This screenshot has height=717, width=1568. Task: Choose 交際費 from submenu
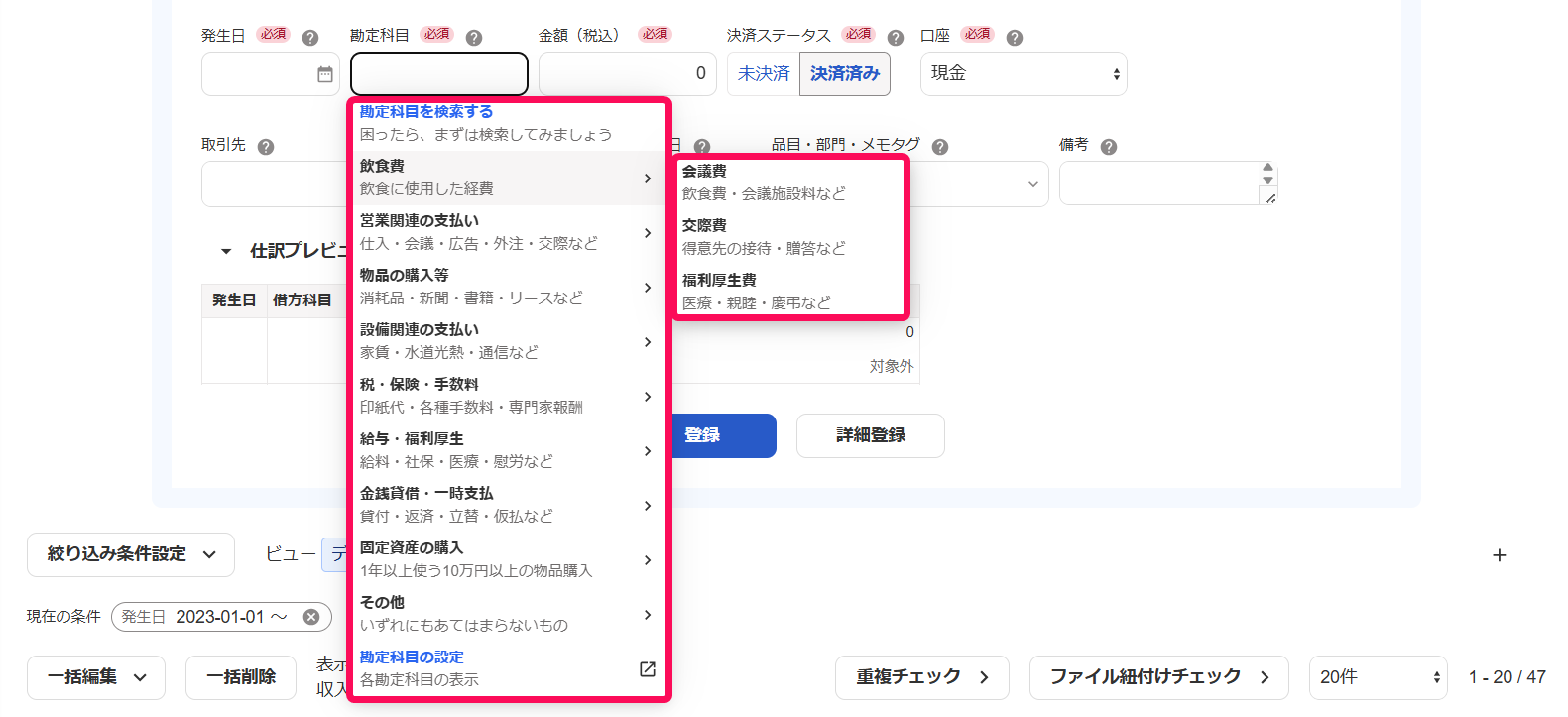click(x=790, y=237)
